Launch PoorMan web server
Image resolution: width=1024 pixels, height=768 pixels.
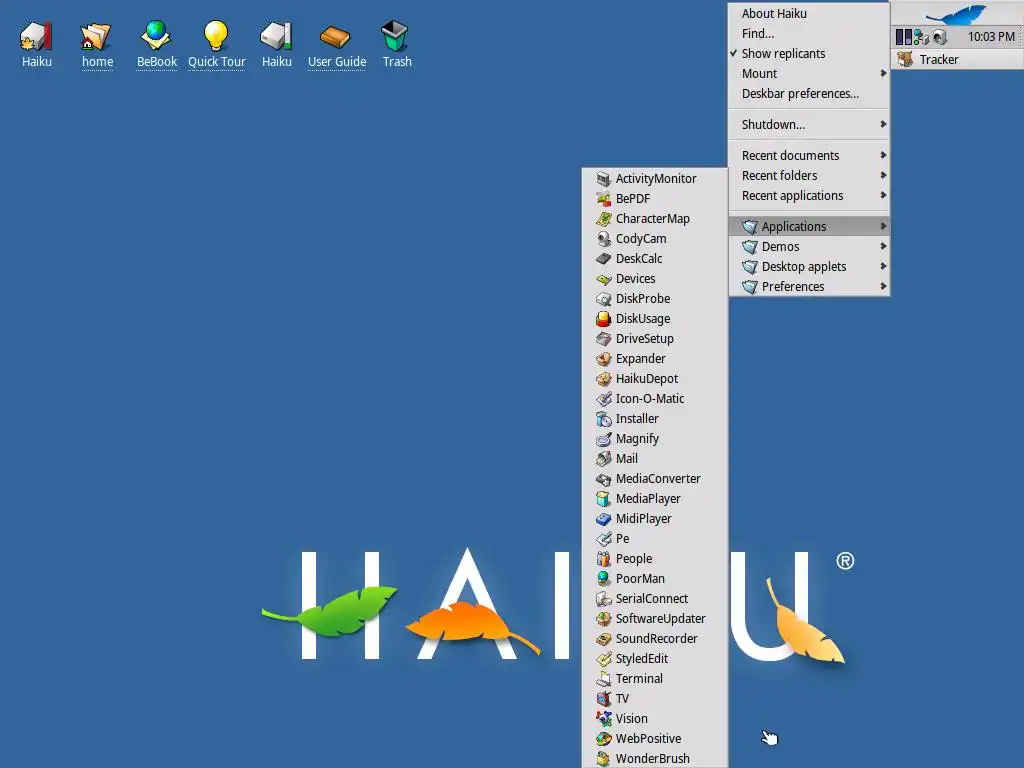(x=654, y=579)
